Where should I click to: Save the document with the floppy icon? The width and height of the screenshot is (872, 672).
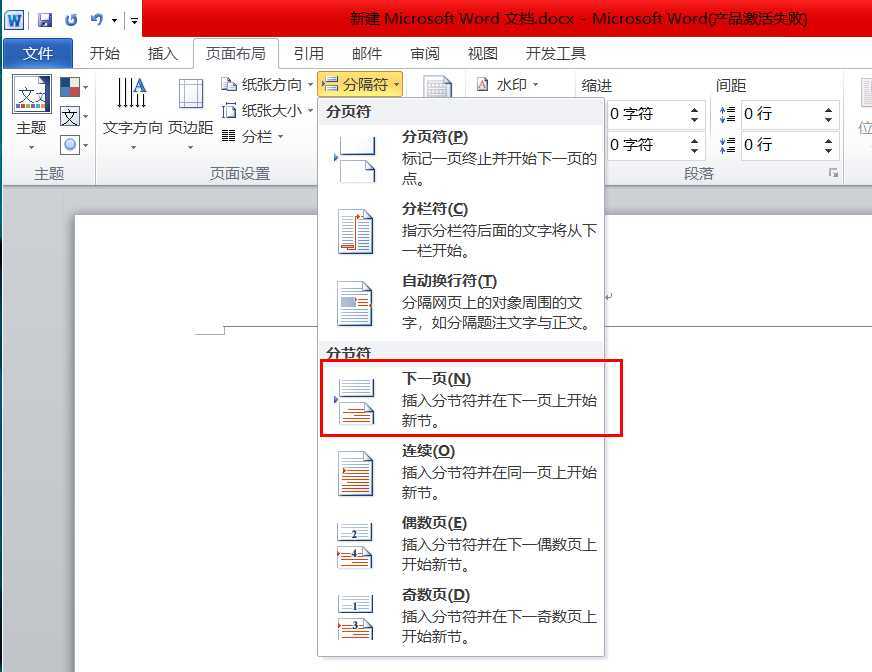tap(44, 21)
